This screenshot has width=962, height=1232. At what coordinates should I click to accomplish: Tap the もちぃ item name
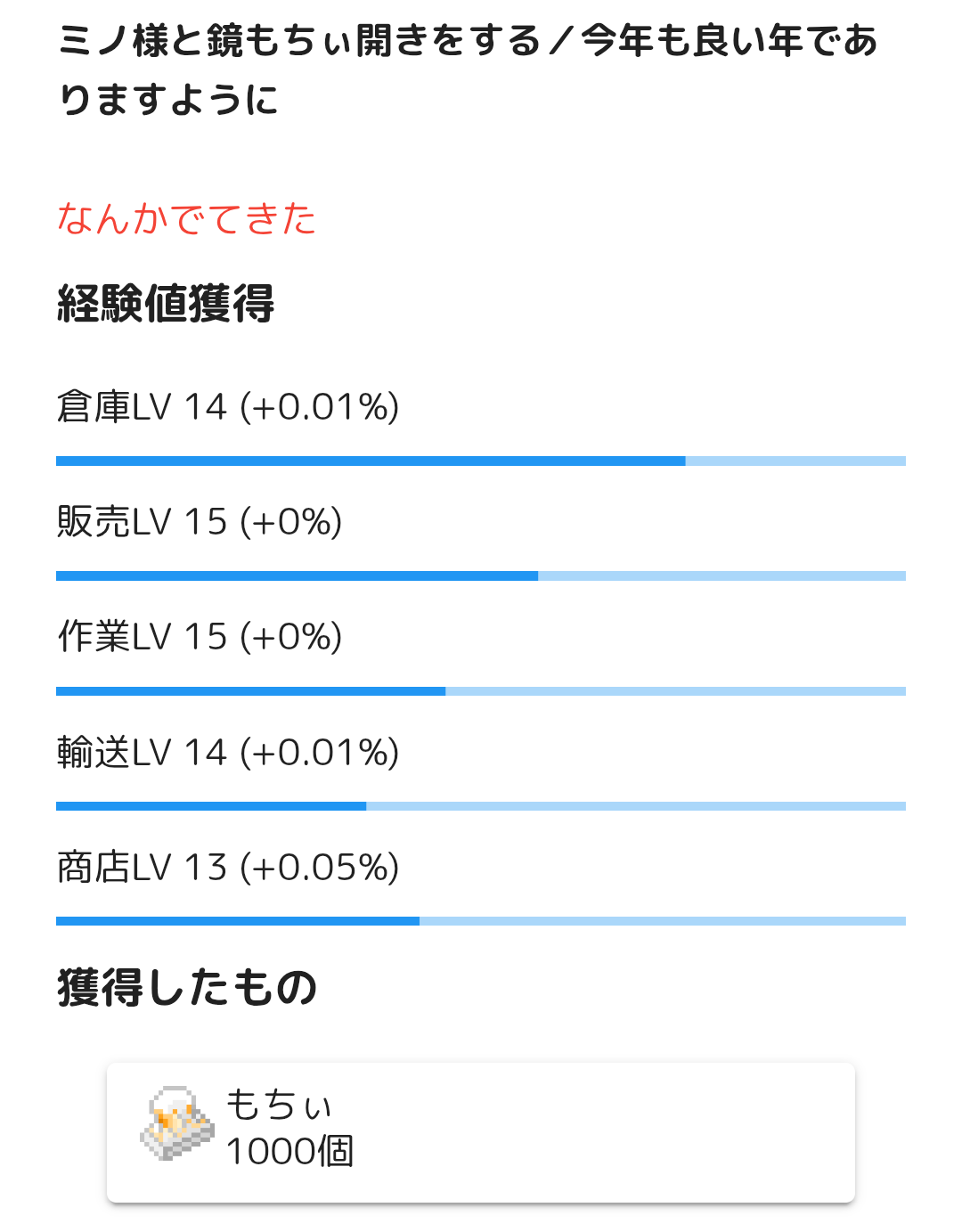click(279, 1106)
